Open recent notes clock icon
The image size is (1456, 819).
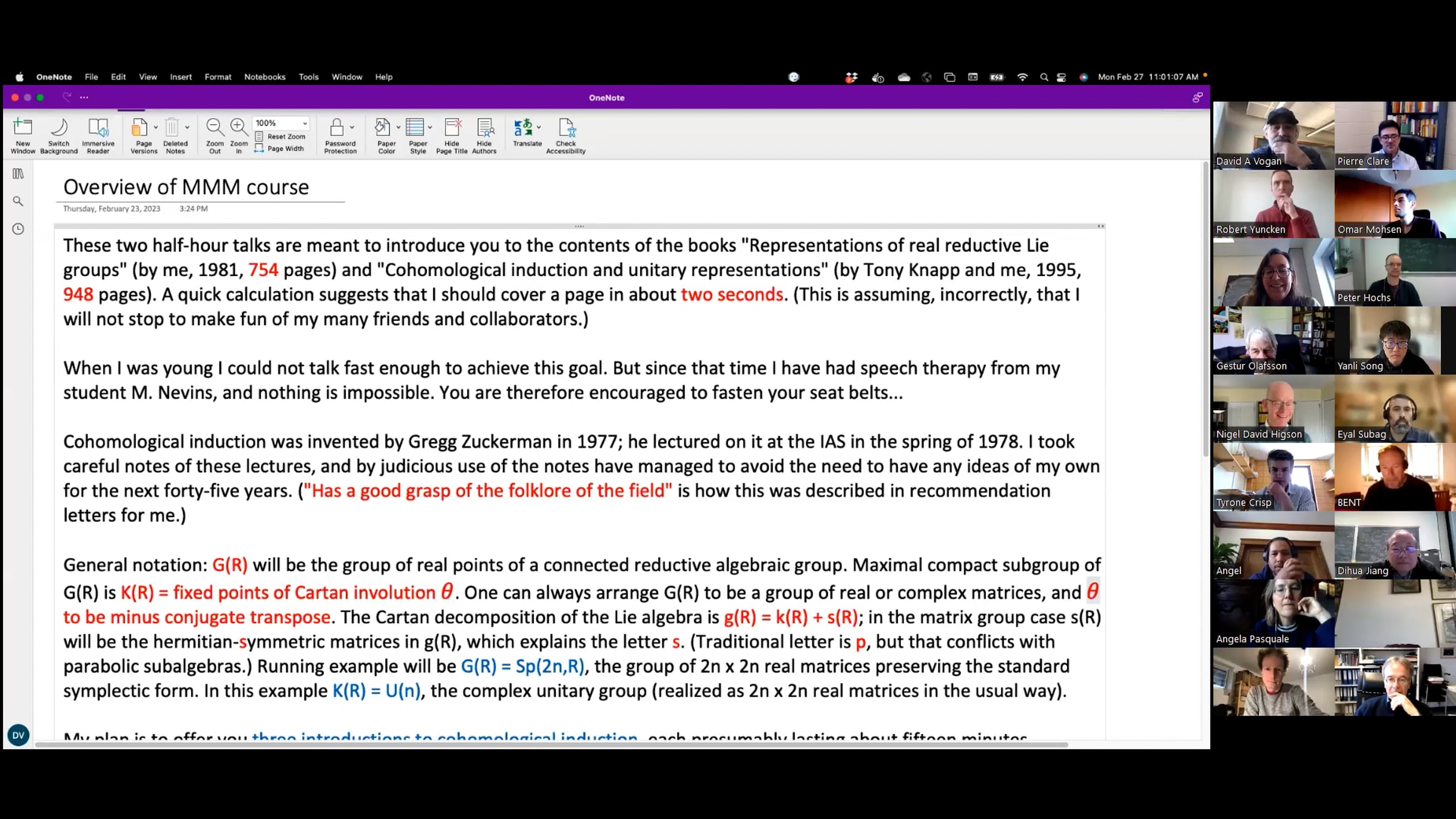[x=18, y=229]
